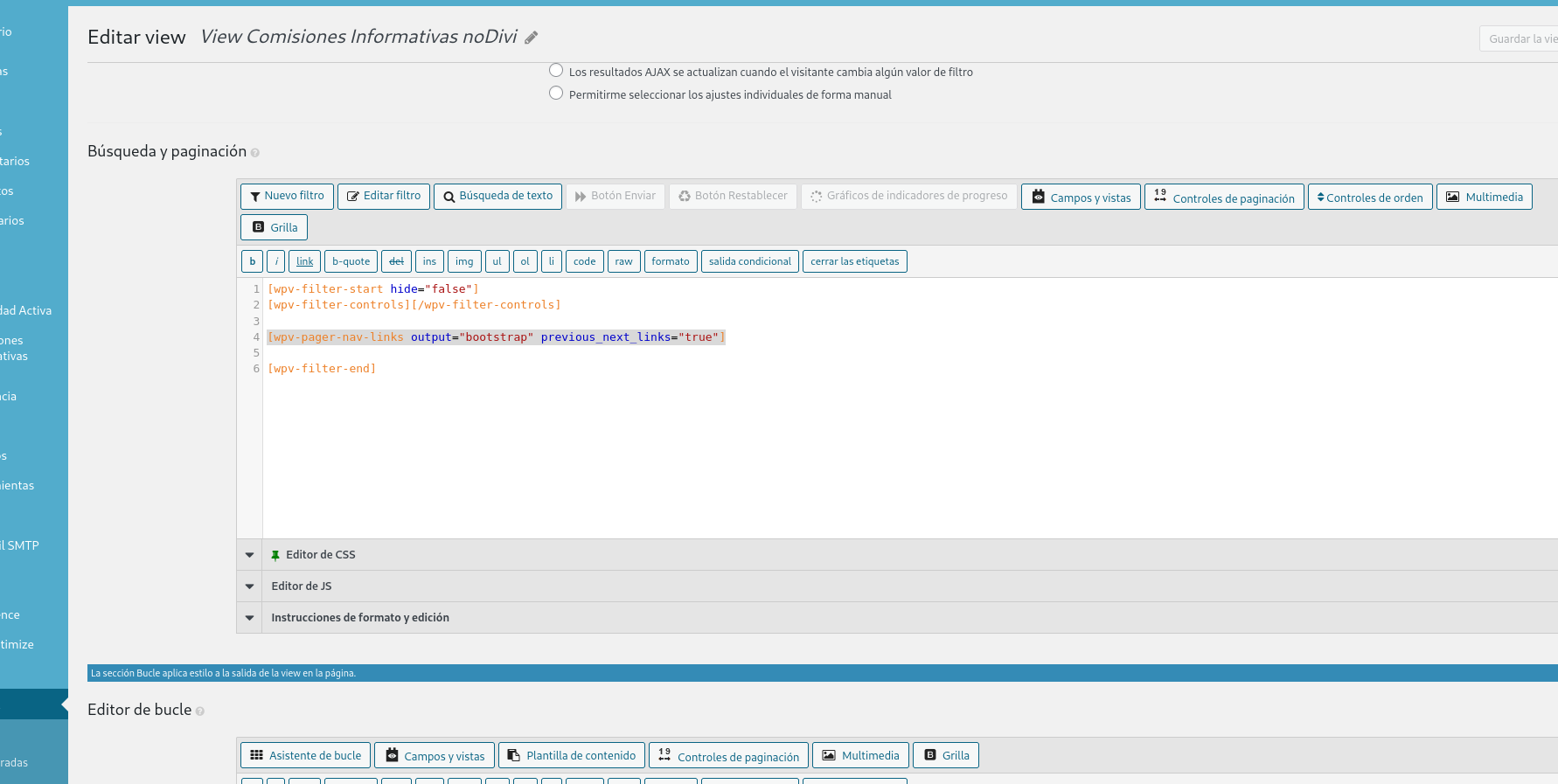The height and width of the screenshot is (784, 1558).
Task: Select AJAX results update on filter change option
Action: click(556, 71)
